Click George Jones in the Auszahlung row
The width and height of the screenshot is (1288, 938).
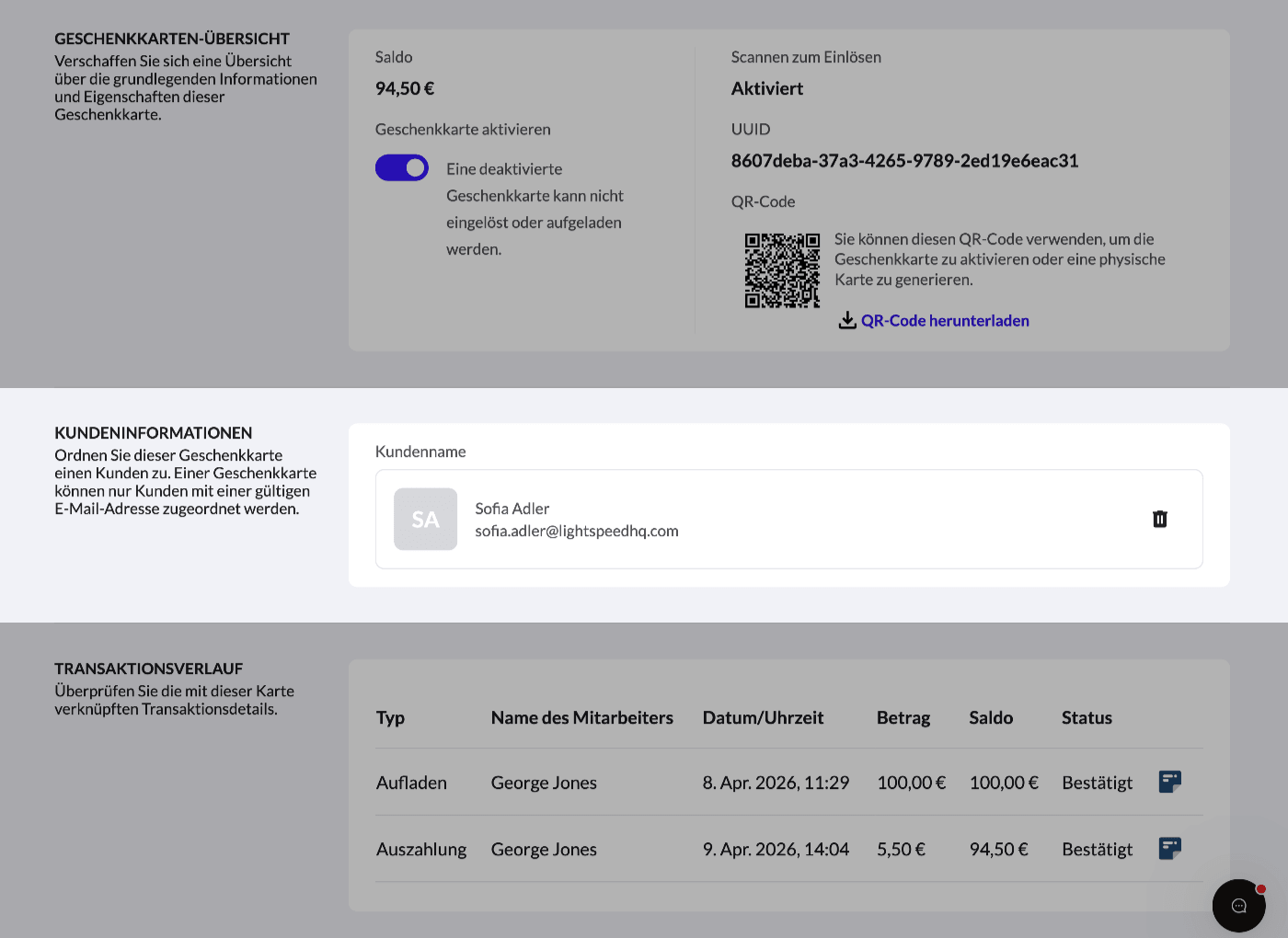544,849
